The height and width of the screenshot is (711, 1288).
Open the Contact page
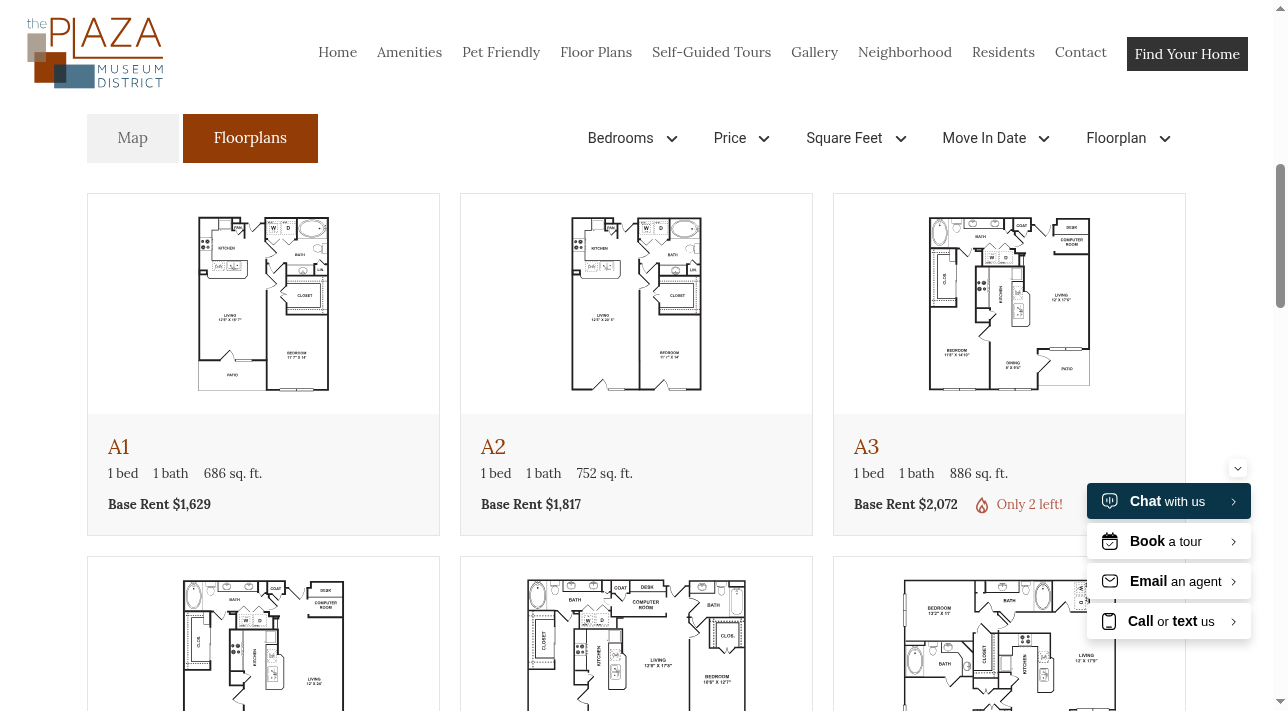[1081, 52]
